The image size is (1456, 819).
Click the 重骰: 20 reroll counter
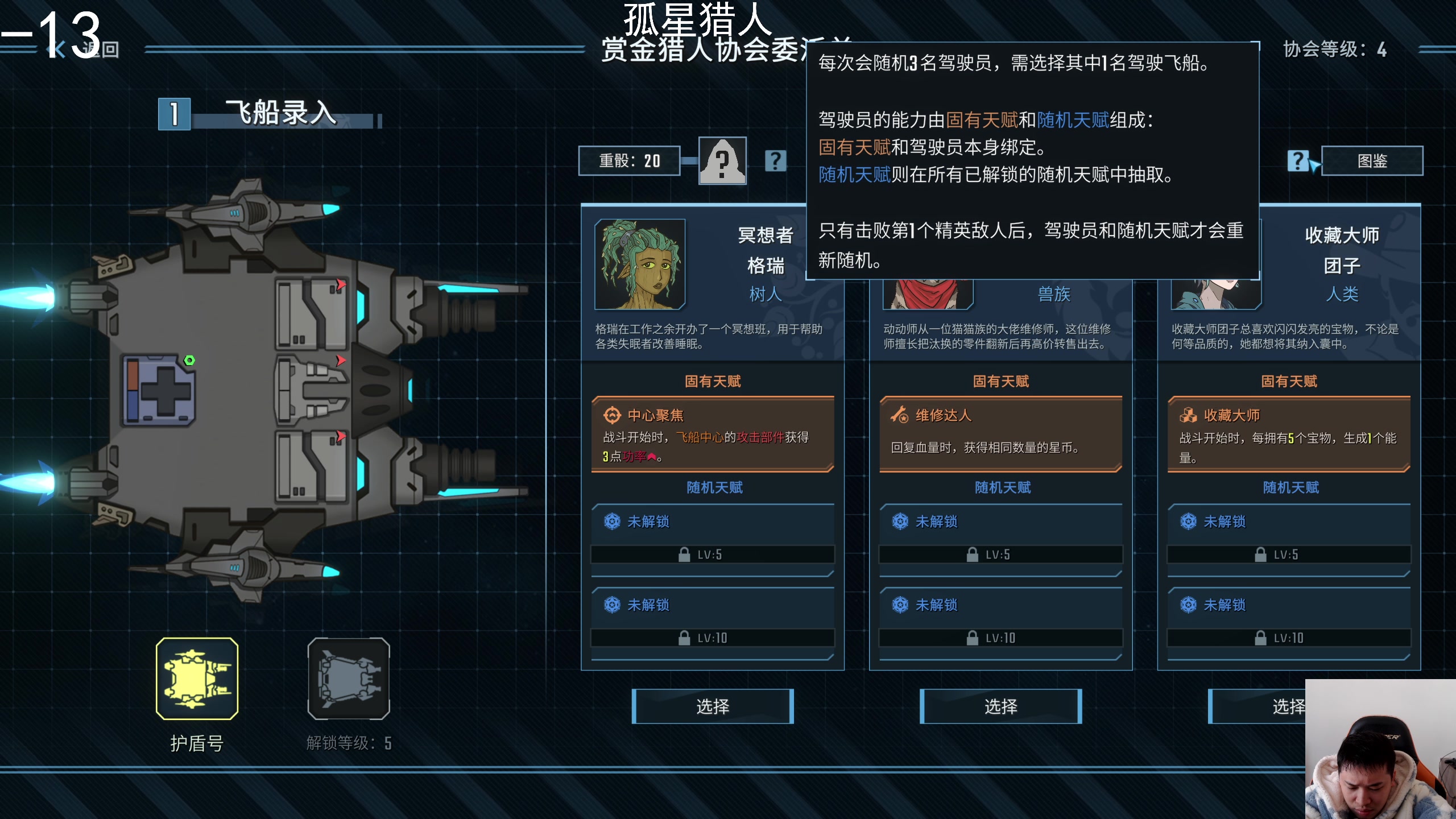pyautogui.click(x=630, y=161)
